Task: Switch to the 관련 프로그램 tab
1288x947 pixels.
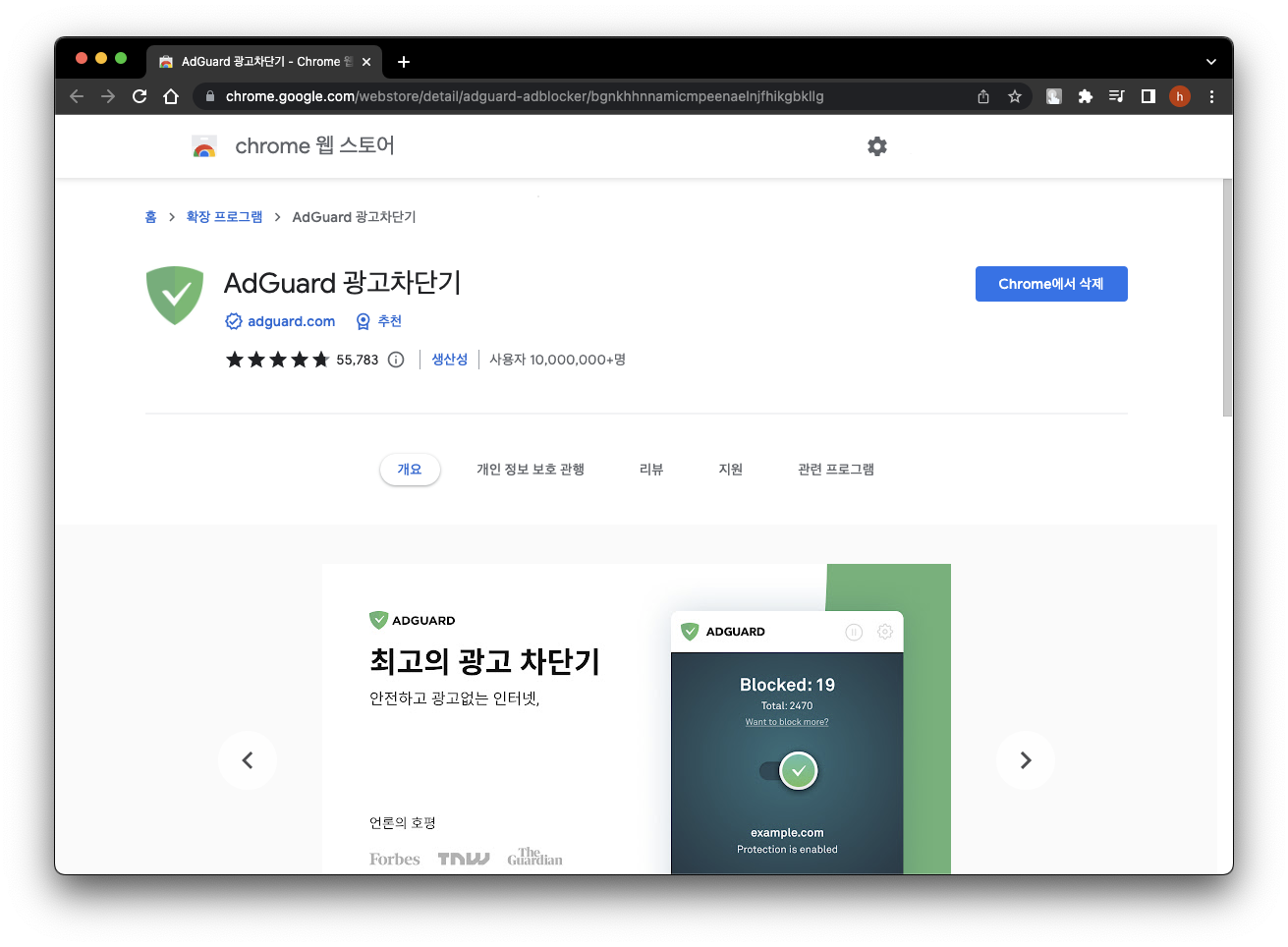Action: (836, 470)
